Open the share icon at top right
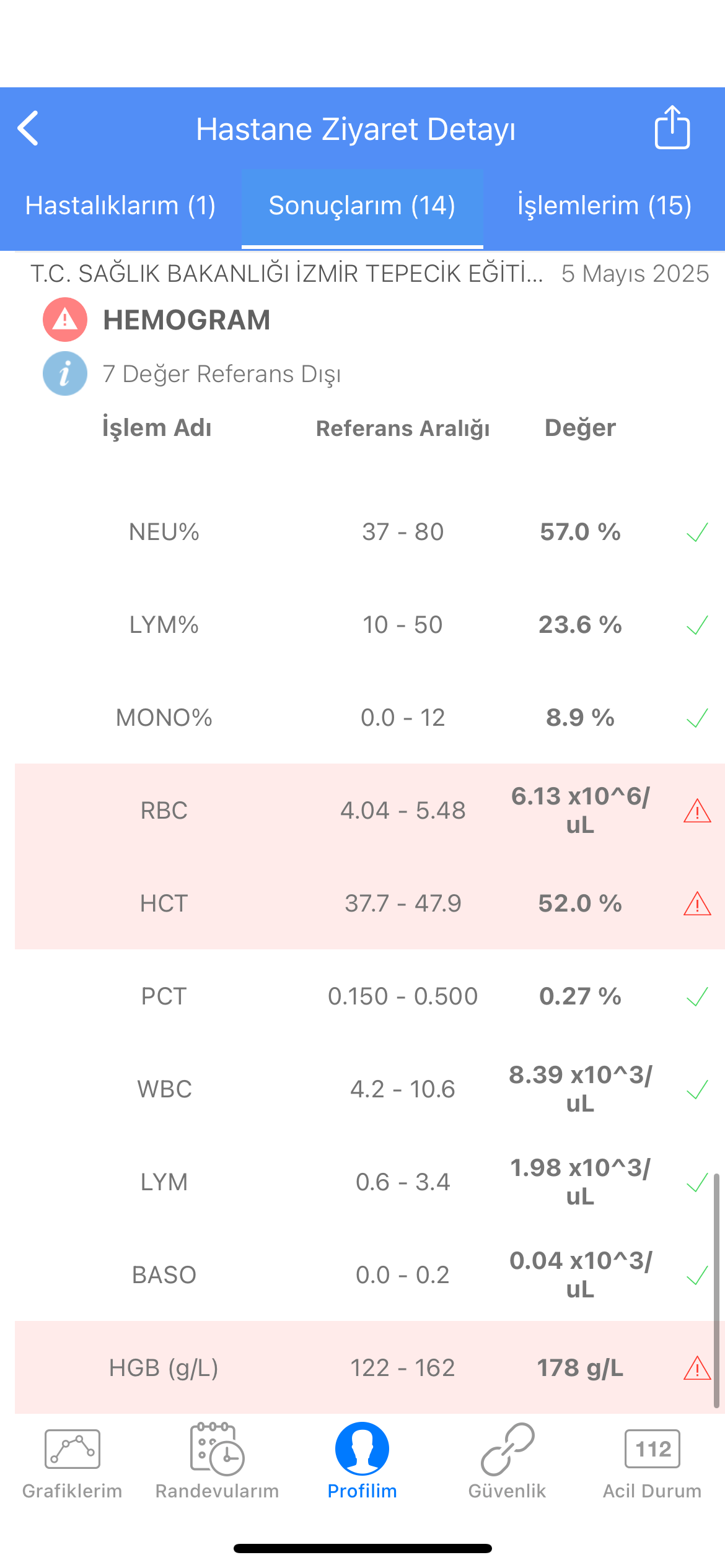This screenshot has width=725, height=1568. tap(672, 127)
